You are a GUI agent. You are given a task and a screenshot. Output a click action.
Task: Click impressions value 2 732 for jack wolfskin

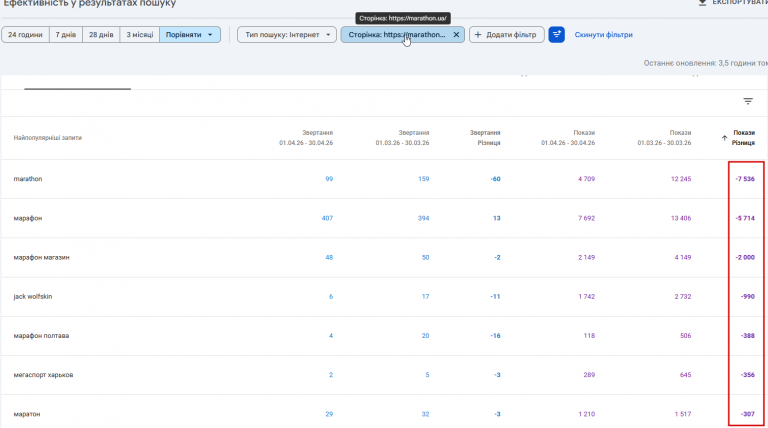pos(683,297)
